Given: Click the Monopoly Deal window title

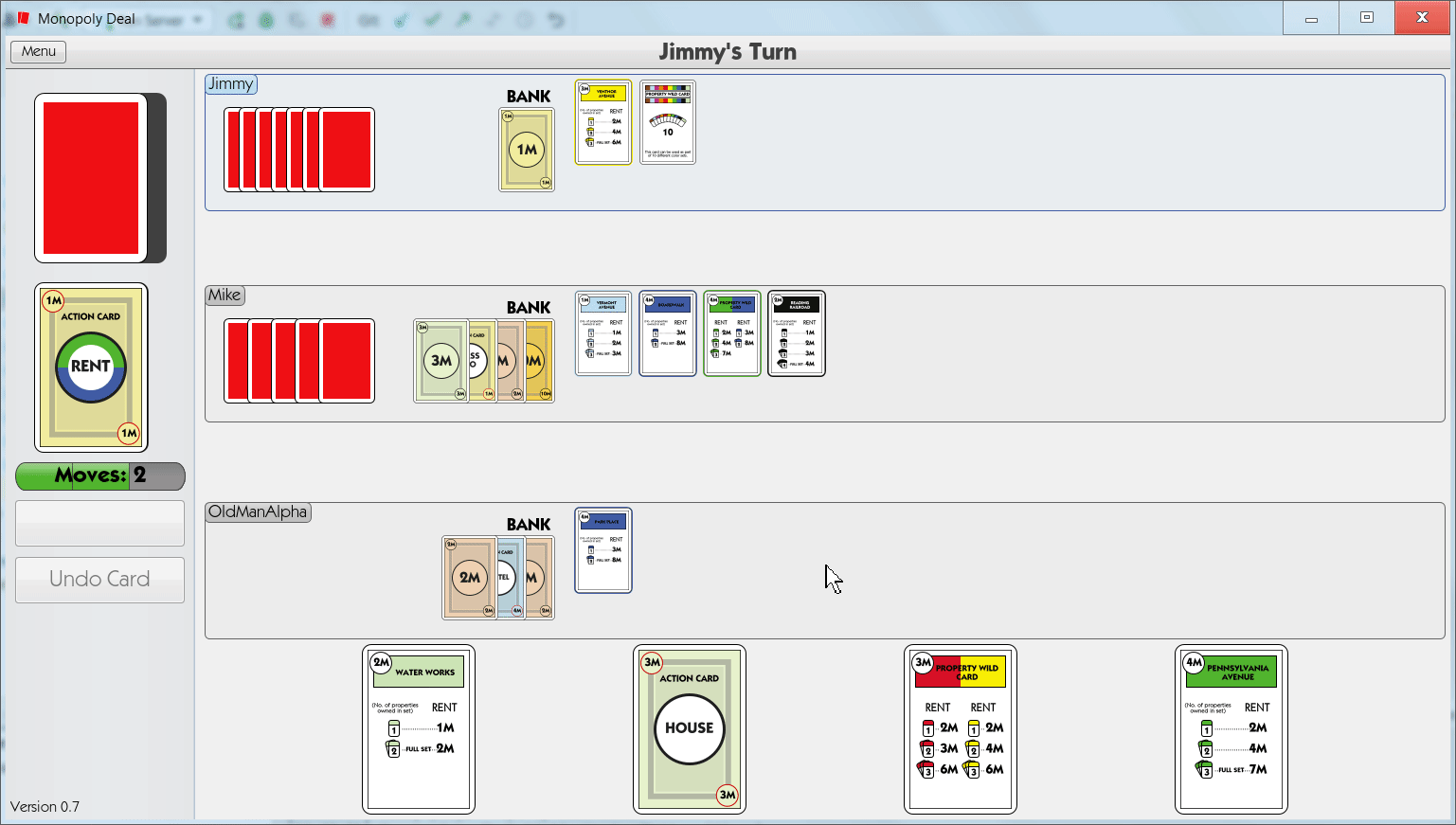Looking at the screenshot, I should click(x=86, y=19).
